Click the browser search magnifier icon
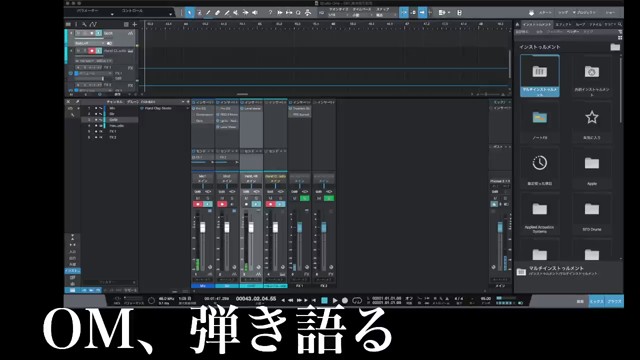640x360 pixels. tap(620, 24)
